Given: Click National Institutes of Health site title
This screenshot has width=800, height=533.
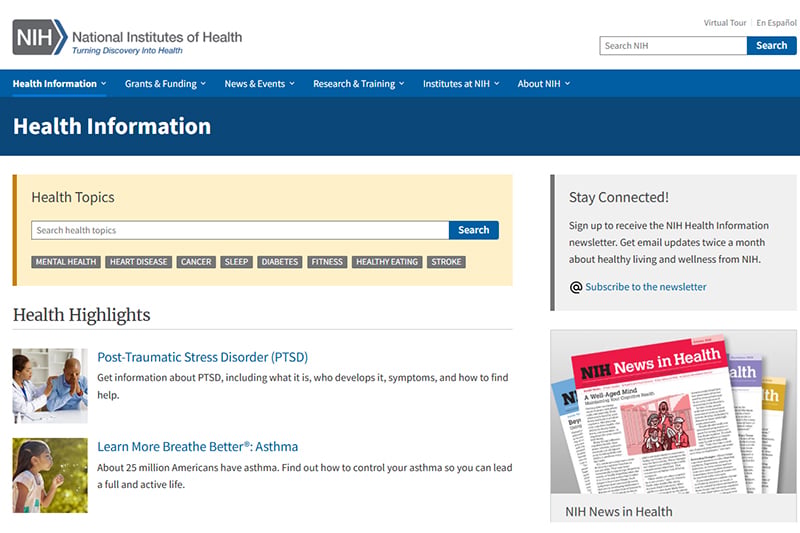Looking at the screenshot, I should 157,37.
